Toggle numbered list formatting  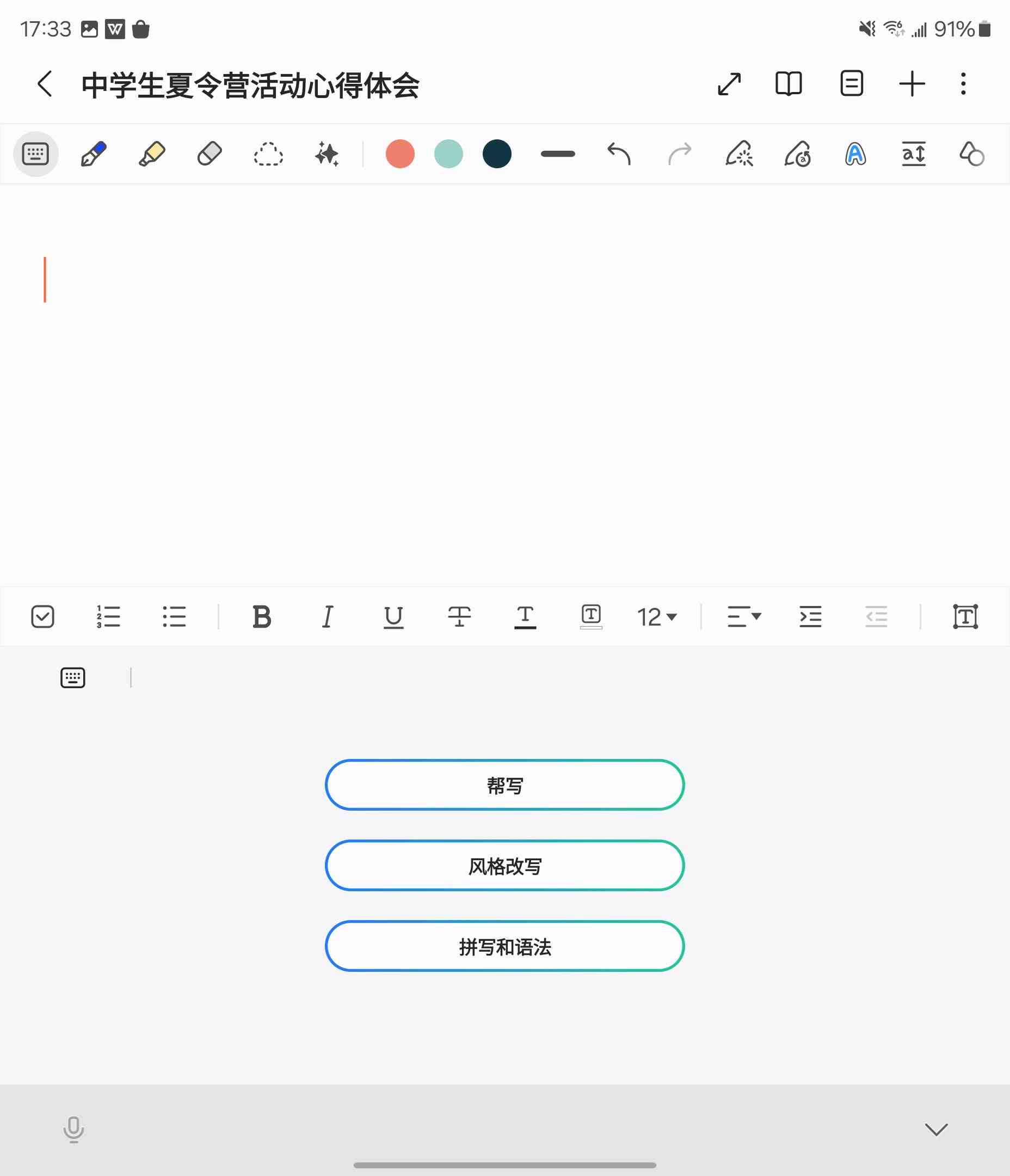tap(108, 616)
